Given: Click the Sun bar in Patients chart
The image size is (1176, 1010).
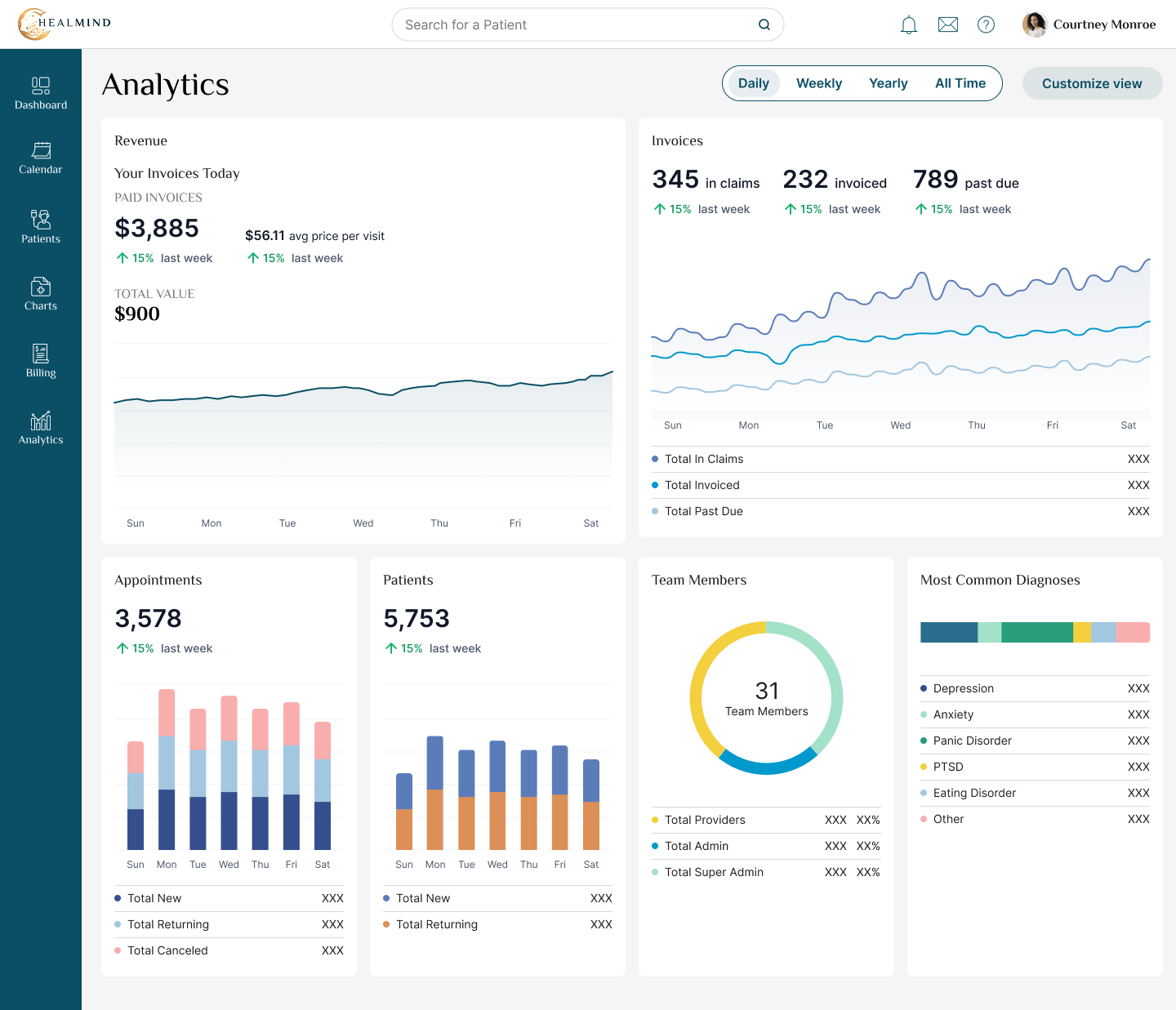Looking at the screenshot, I should click(x=404, y=812).
